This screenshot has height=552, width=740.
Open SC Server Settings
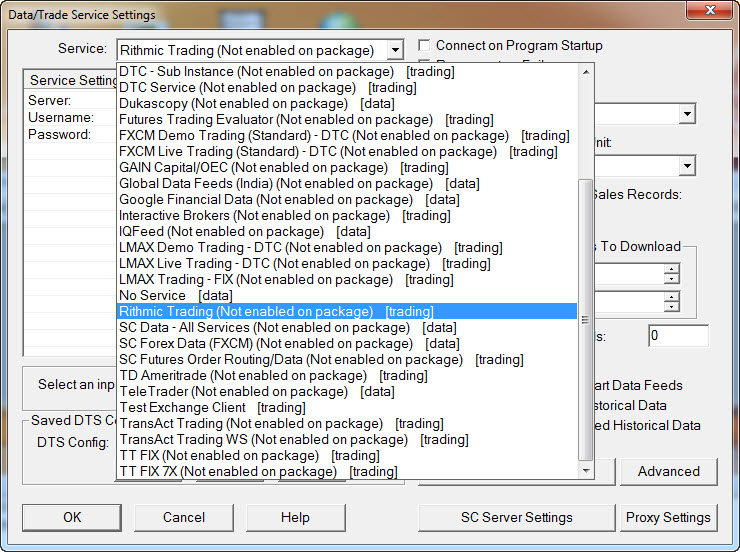click(516, 518)
